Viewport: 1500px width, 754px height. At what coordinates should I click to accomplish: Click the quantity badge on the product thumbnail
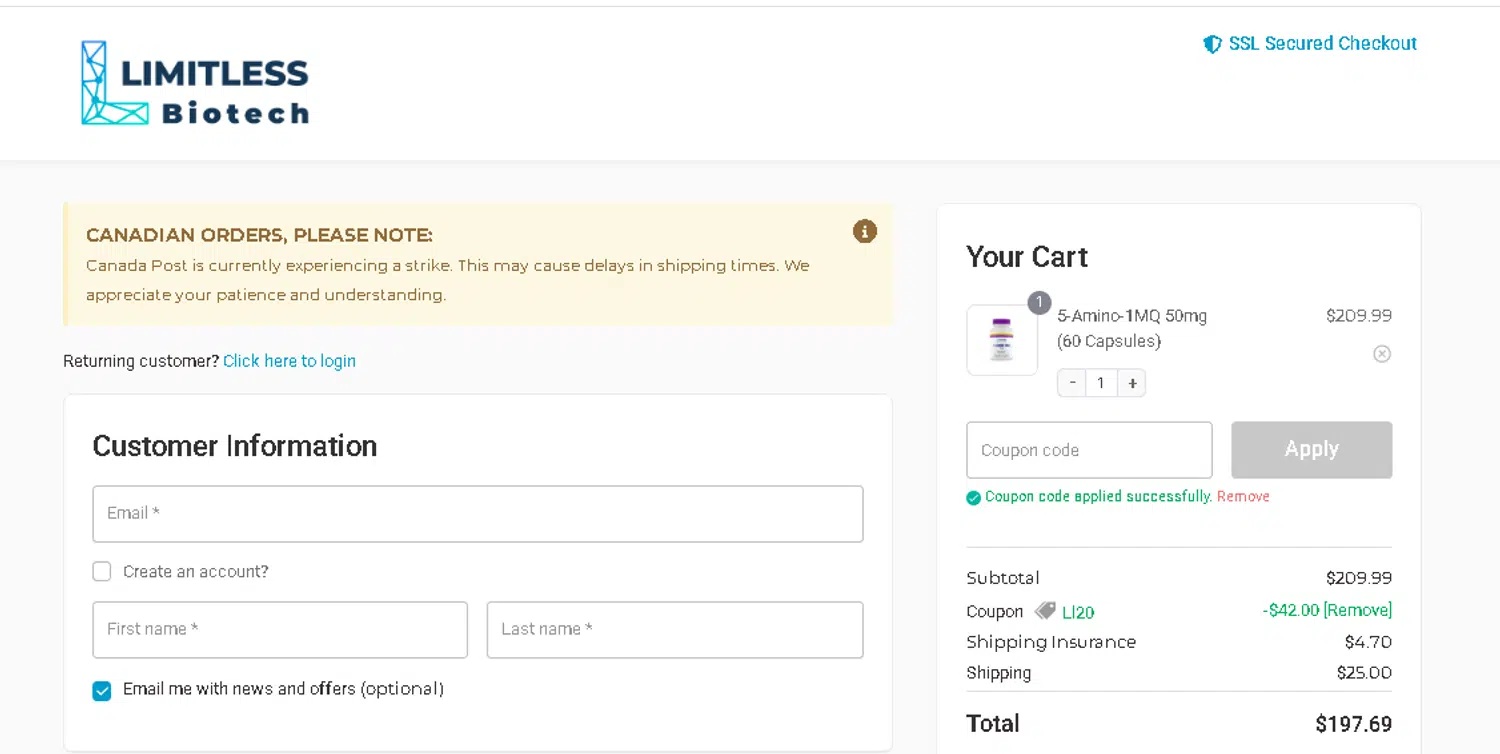click(x=1039, y=303)
